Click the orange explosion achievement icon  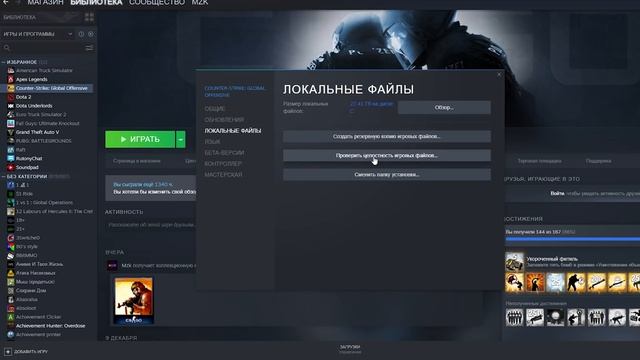click(535, 282)
